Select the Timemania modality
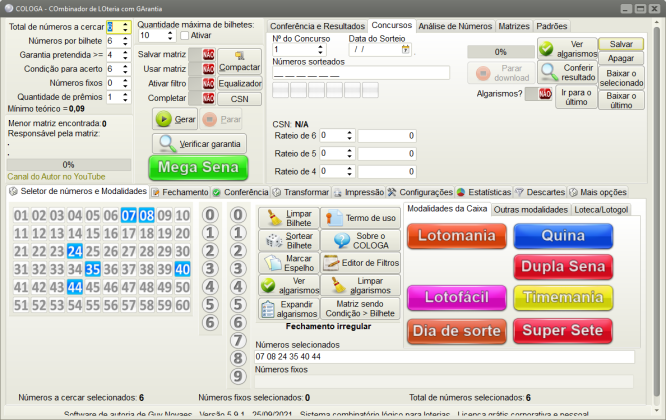 563,297
